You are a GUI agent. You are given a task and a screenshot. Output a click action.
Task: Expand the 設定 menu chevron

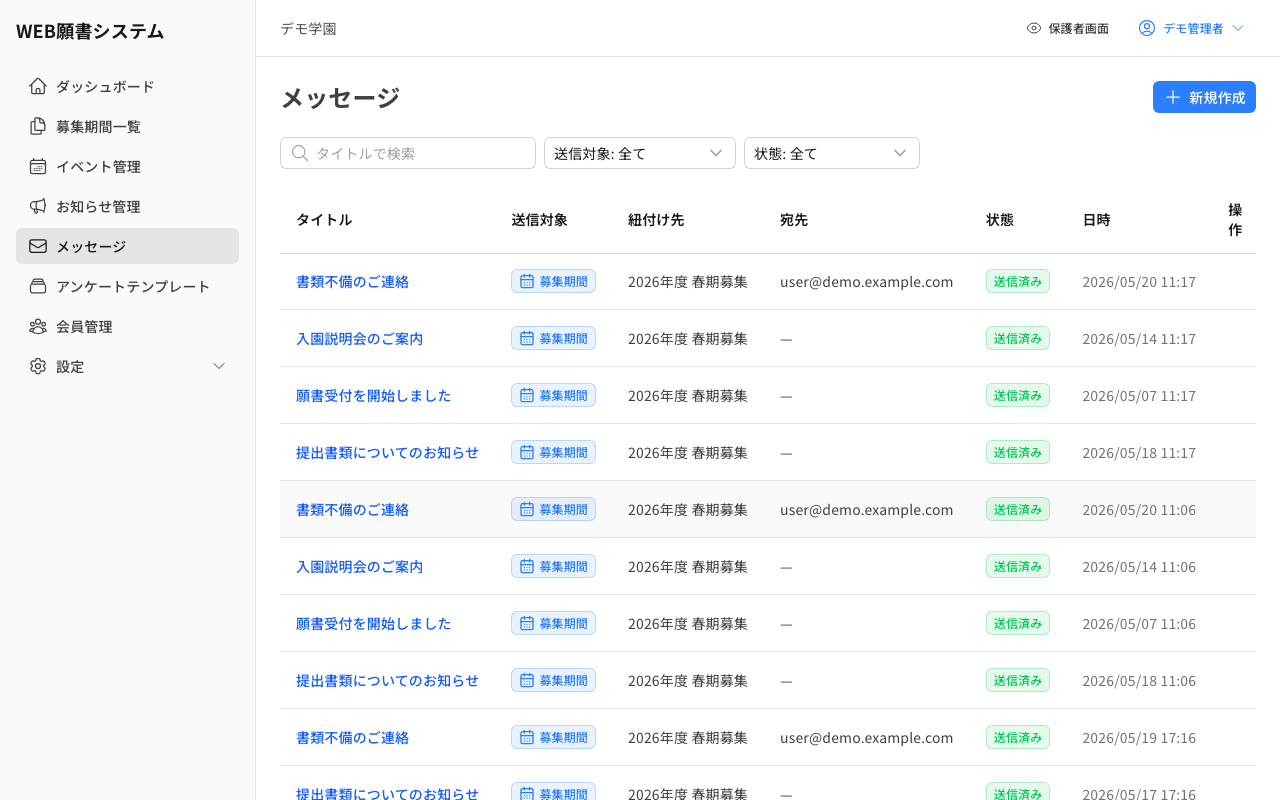219,366
